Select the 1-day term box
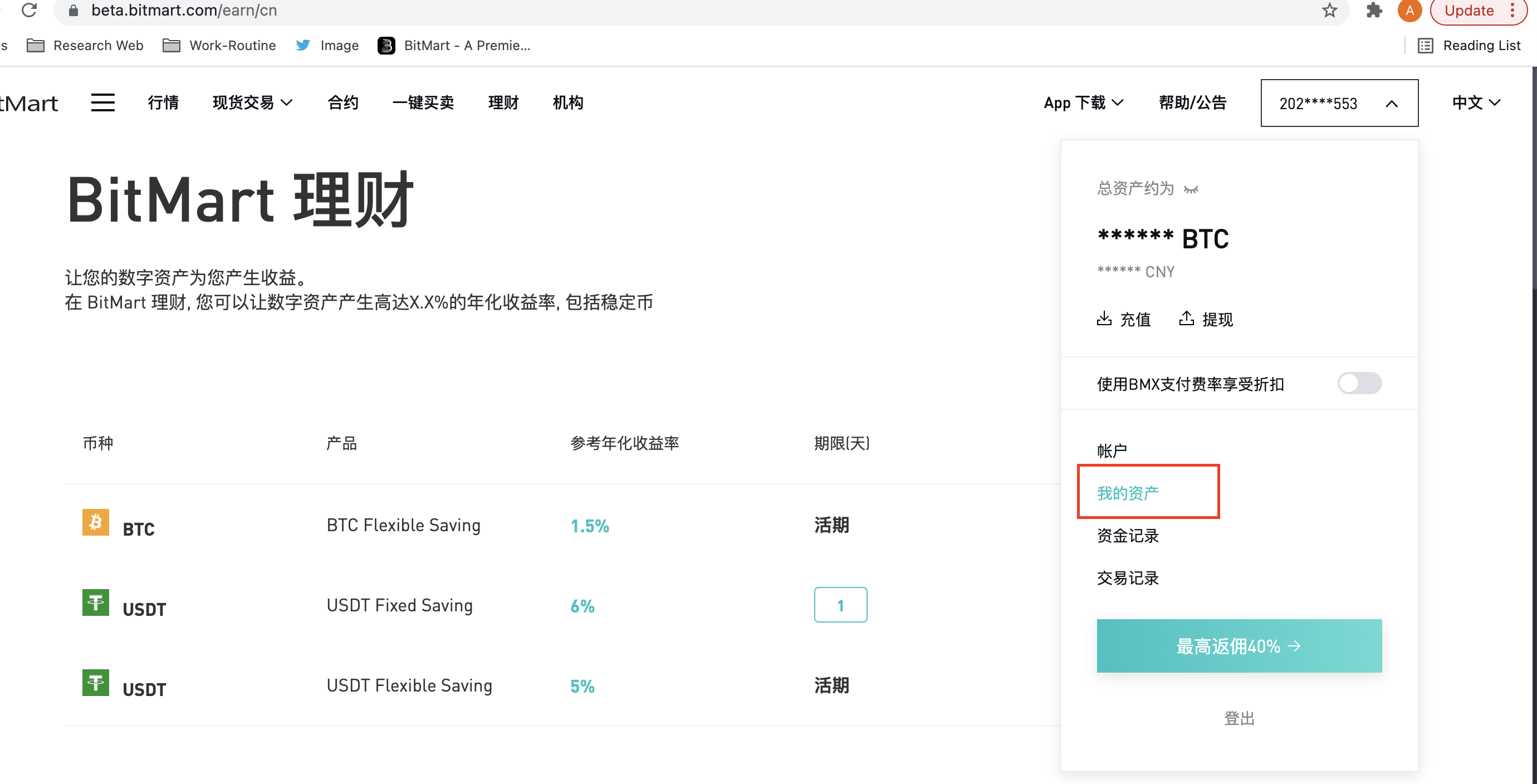 (x=840, y=604)
